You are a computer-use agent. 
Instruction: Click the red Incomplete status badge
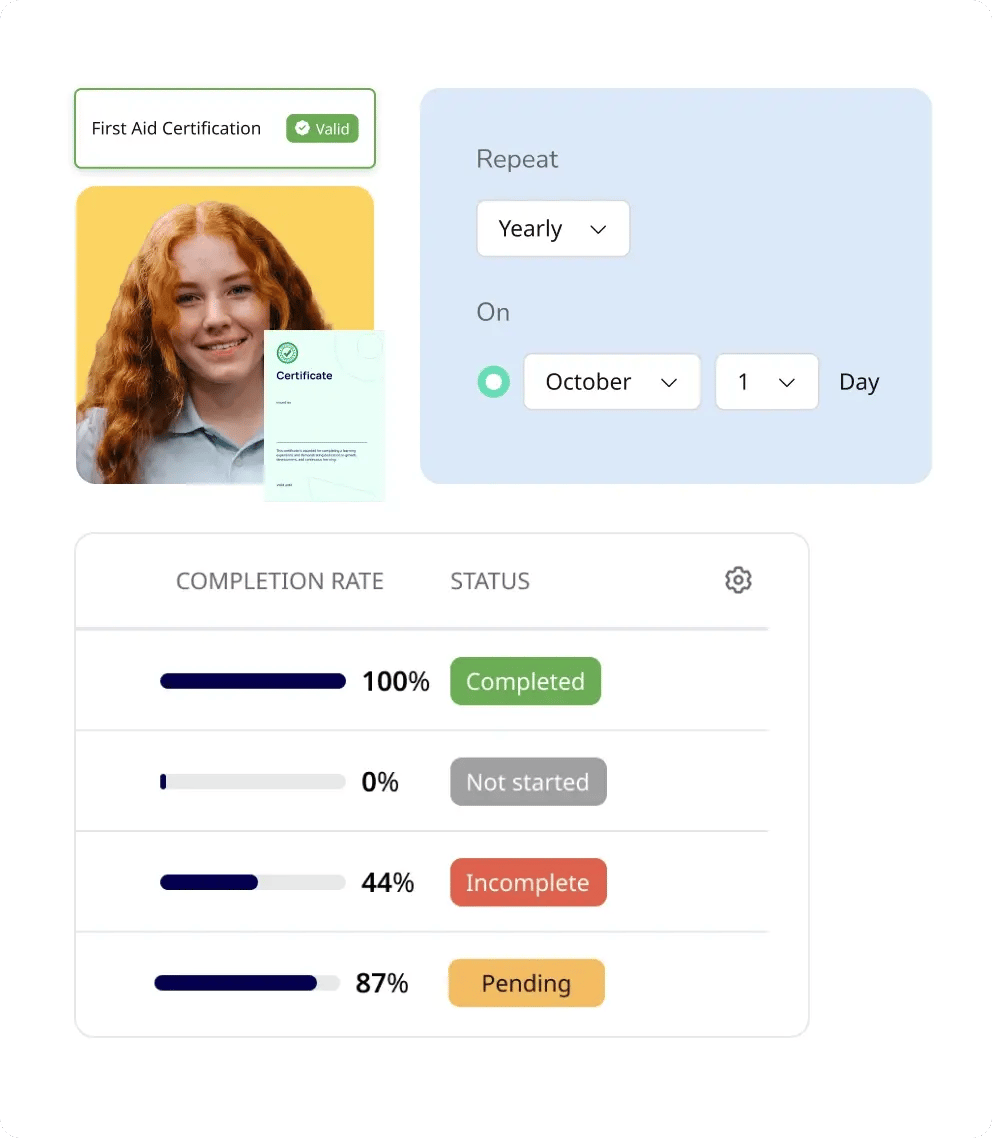tap(528, 883)
